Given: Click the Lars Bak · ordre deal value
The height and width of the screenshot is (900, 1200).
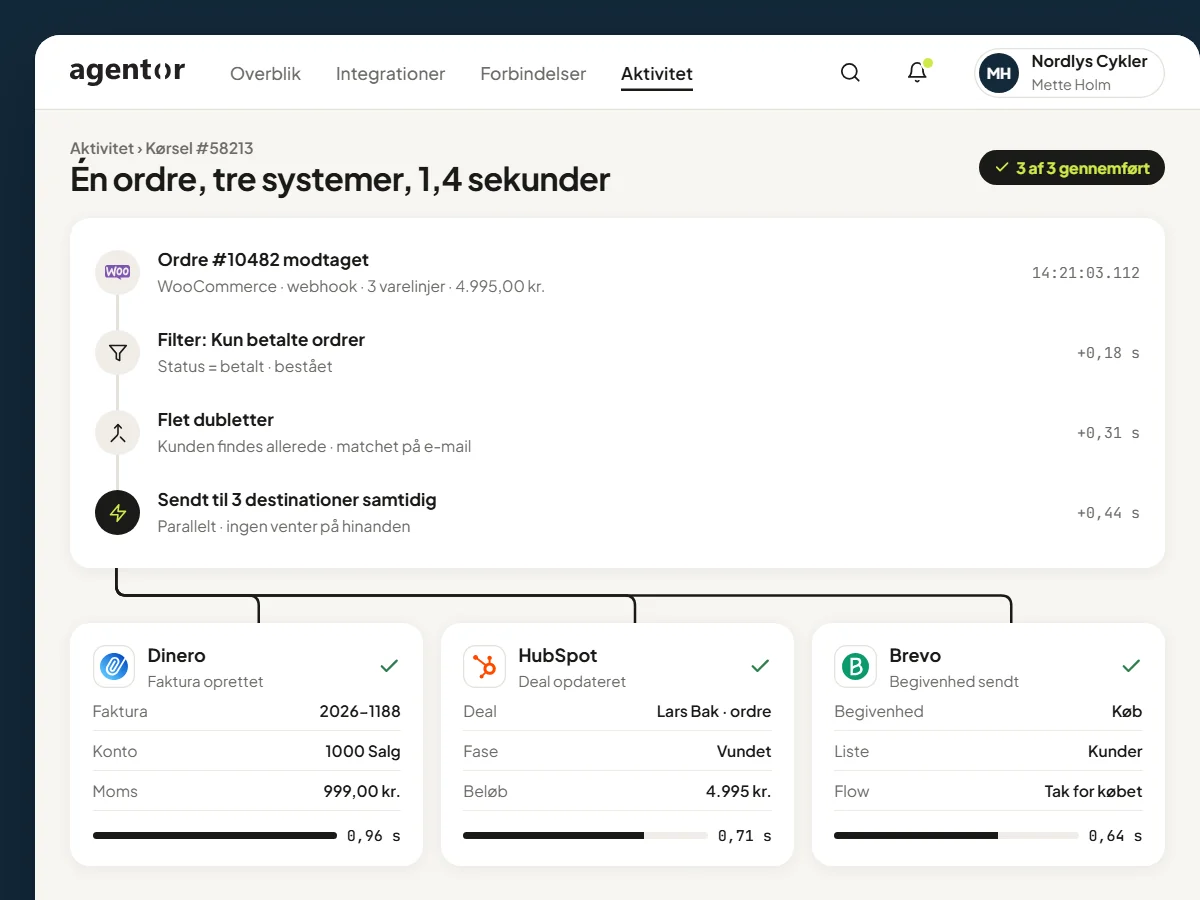Looking at the screenshot, I should pos(714,712).
